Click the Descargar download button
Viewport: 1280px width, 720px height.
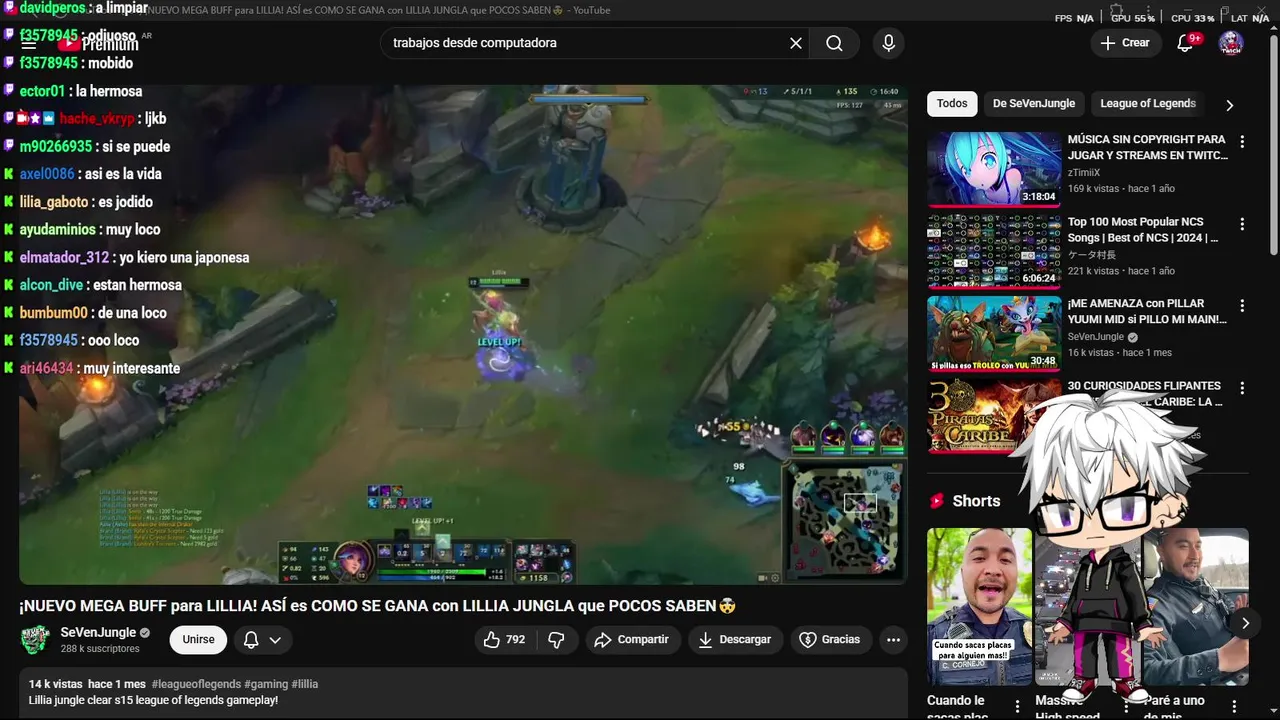(x=735, y=640)
